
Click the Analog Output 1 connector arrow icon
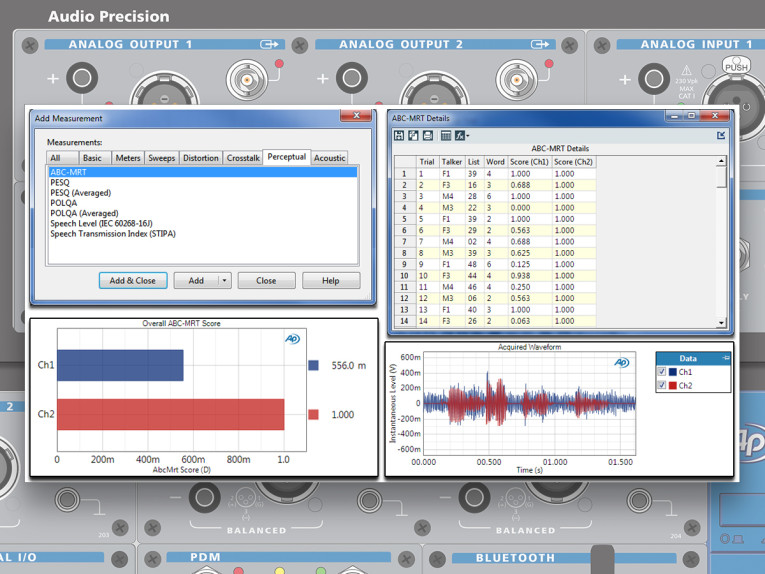pos(269,44)
